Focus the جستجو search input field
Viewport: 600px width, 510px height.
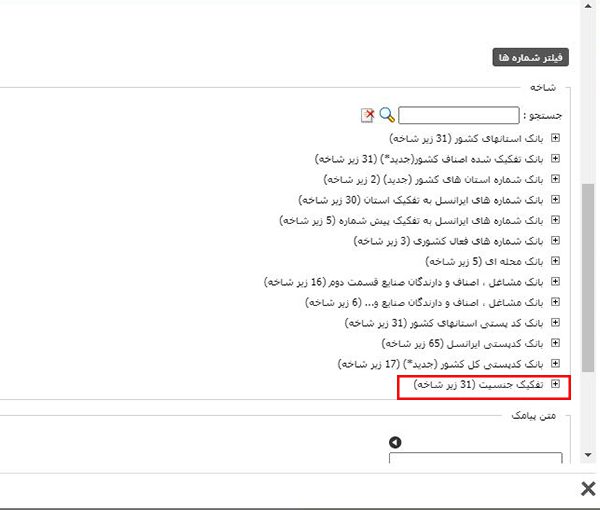(458, 115)
